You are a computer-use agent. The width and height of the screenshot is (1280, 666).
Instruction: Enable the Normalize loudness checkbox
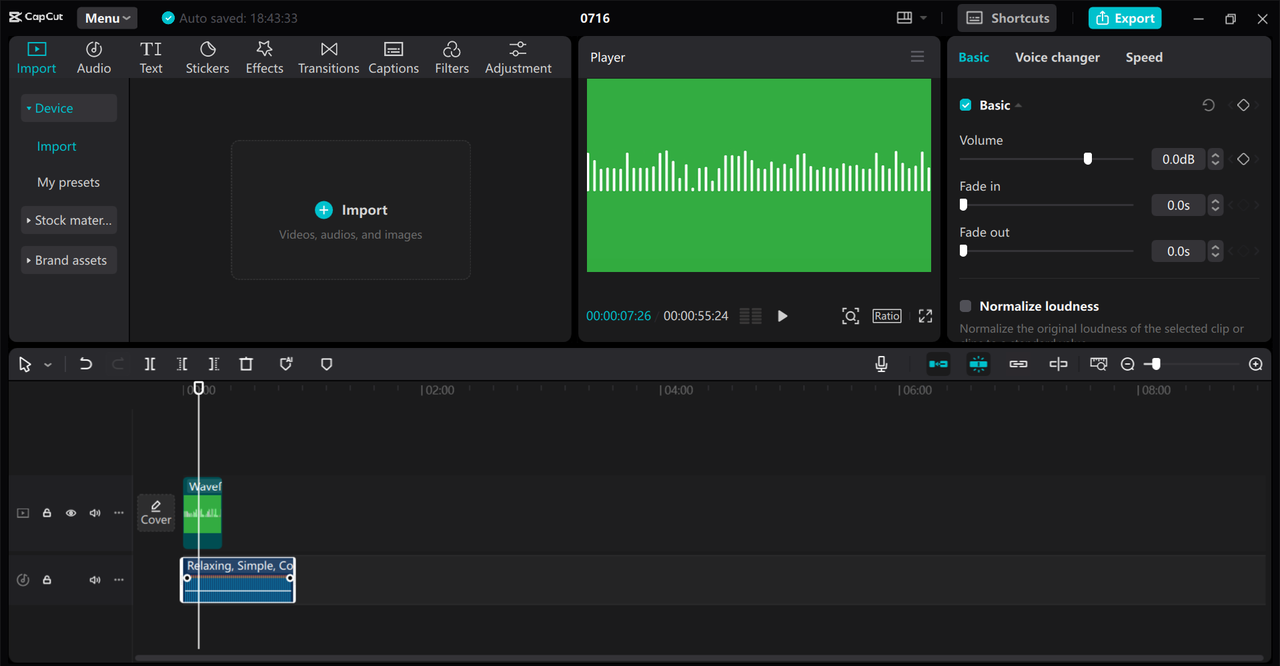966,306
